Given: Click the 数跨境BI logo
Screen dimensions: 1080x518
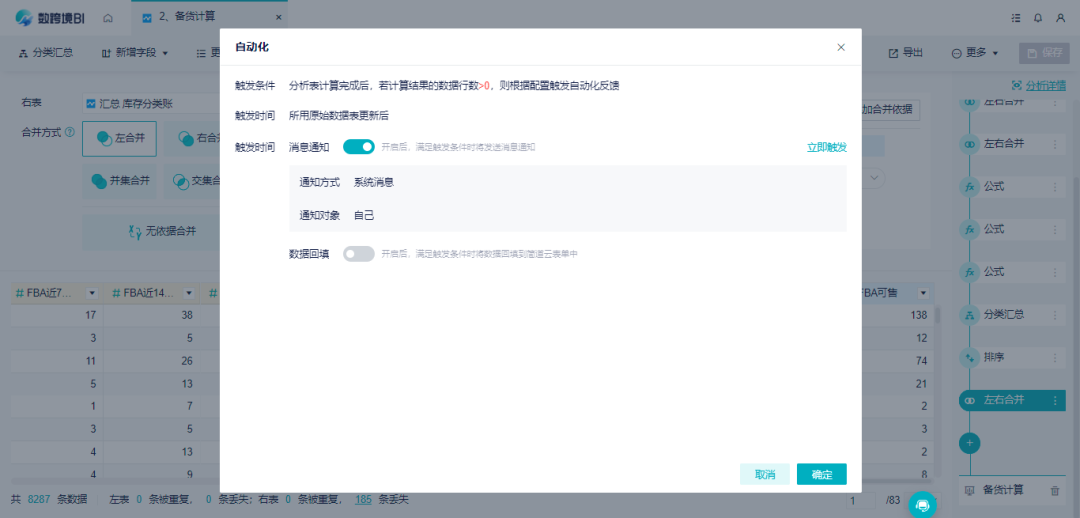Looking at the screenshot, I should 50,19.
